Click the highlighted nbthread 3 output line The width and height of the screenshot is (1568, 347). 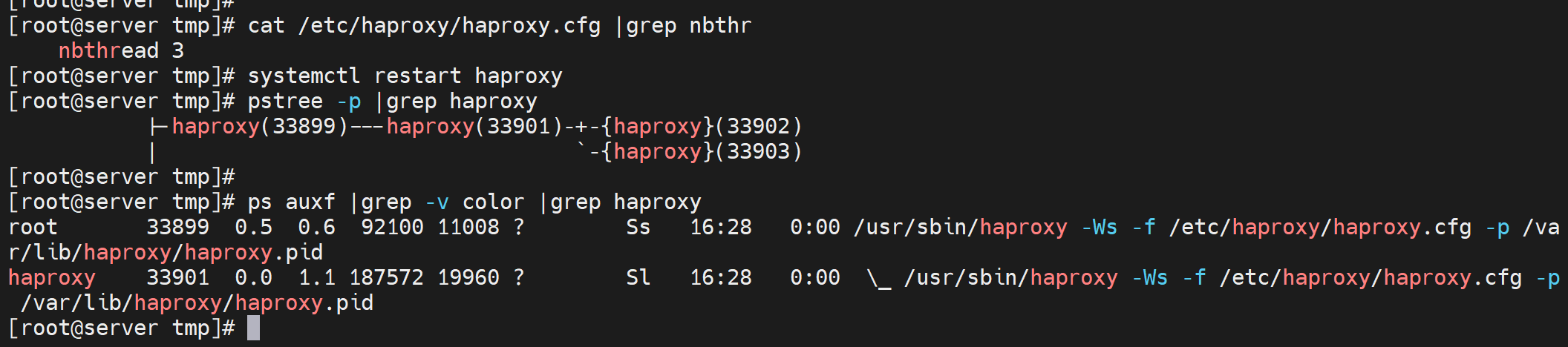(x=121, y=50)
